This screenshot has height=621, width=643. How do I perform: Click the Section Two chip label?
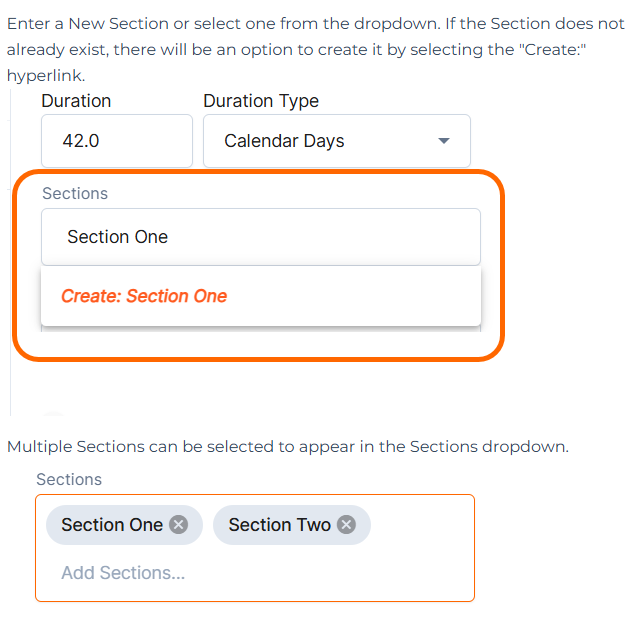(x=279, y=525)
